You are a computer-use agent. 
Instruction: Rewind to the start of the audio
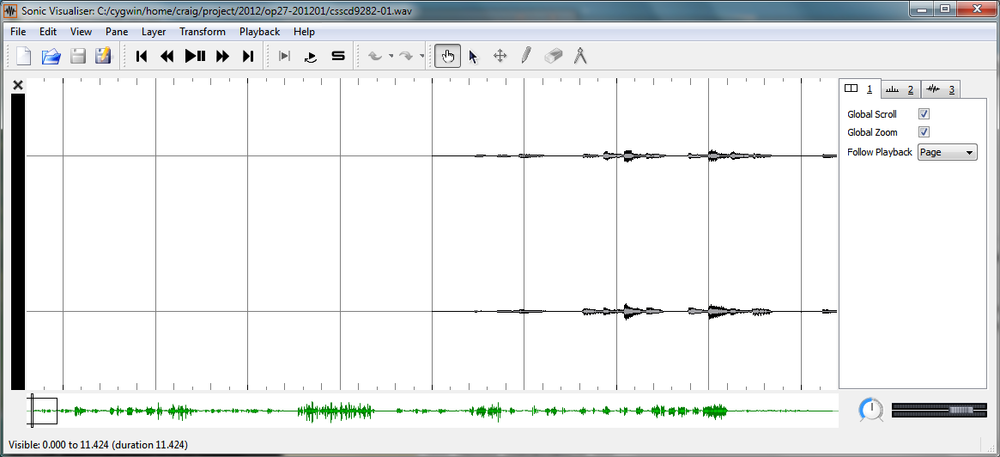(141, 56)
